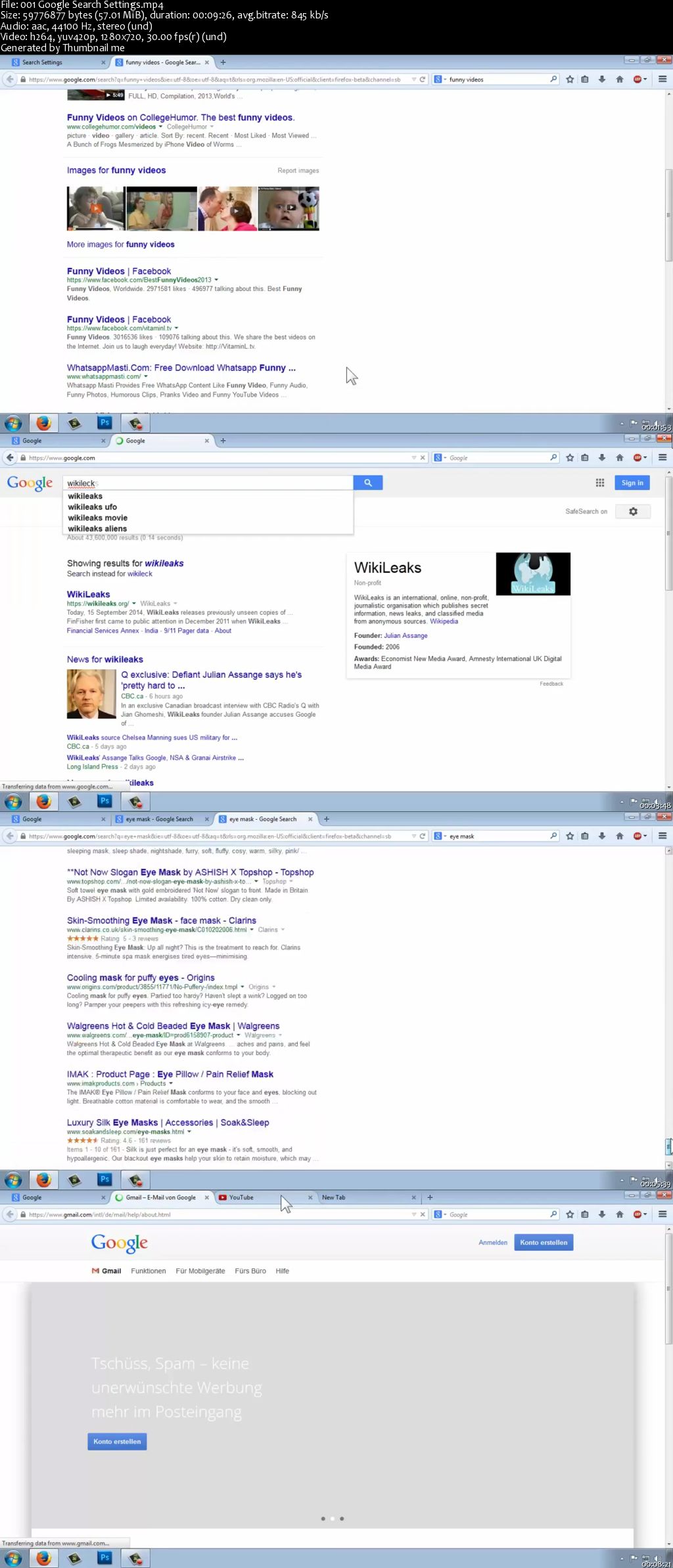Expand the arrow next to collegehumor.com/videos URL
This screenshot has width=673, height=1568.
tap(160, 127)
